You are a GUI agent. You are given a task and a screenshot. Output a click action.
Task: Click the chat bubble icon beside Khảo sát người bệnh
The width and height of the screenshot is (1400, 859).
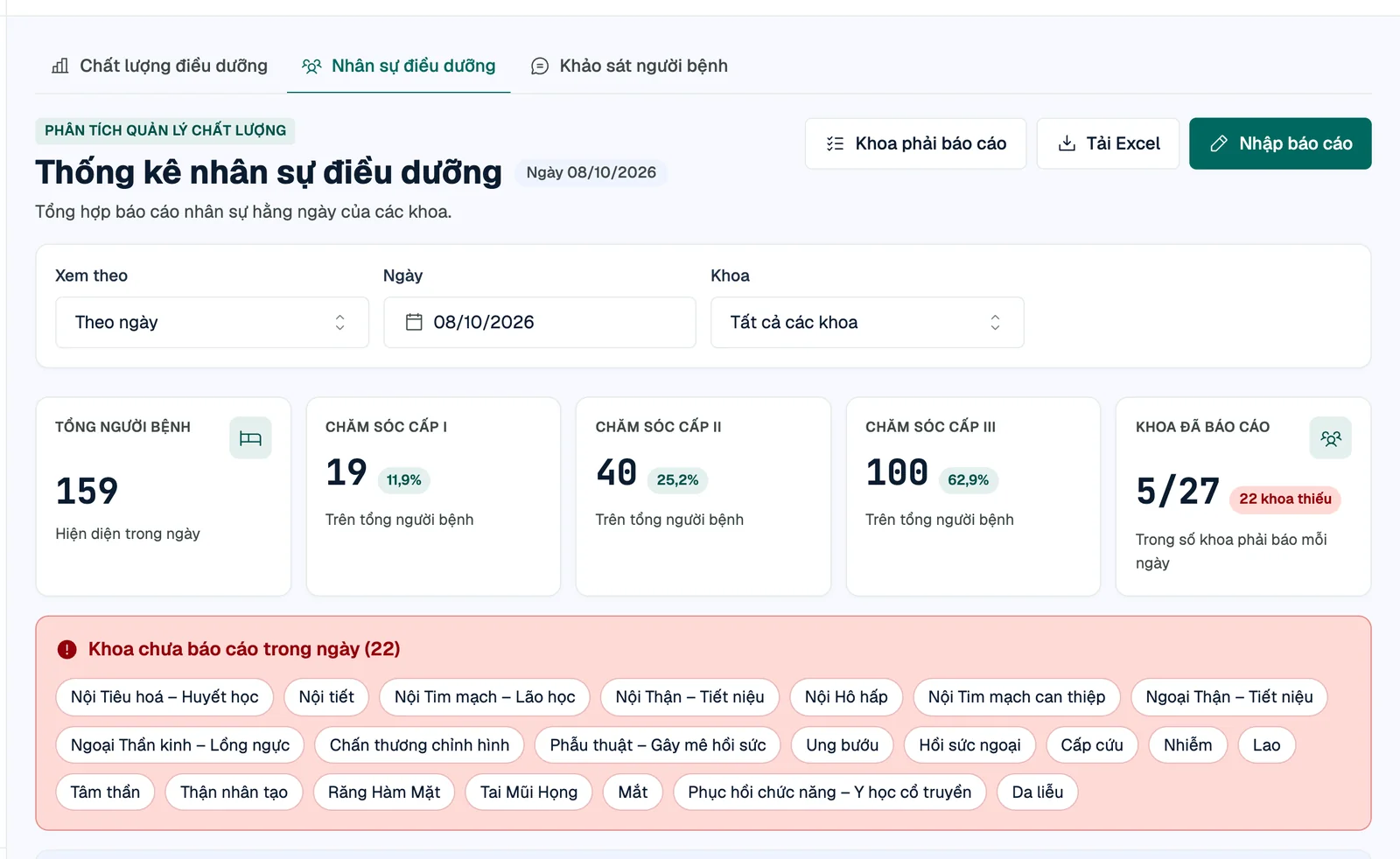click(540, 66)
